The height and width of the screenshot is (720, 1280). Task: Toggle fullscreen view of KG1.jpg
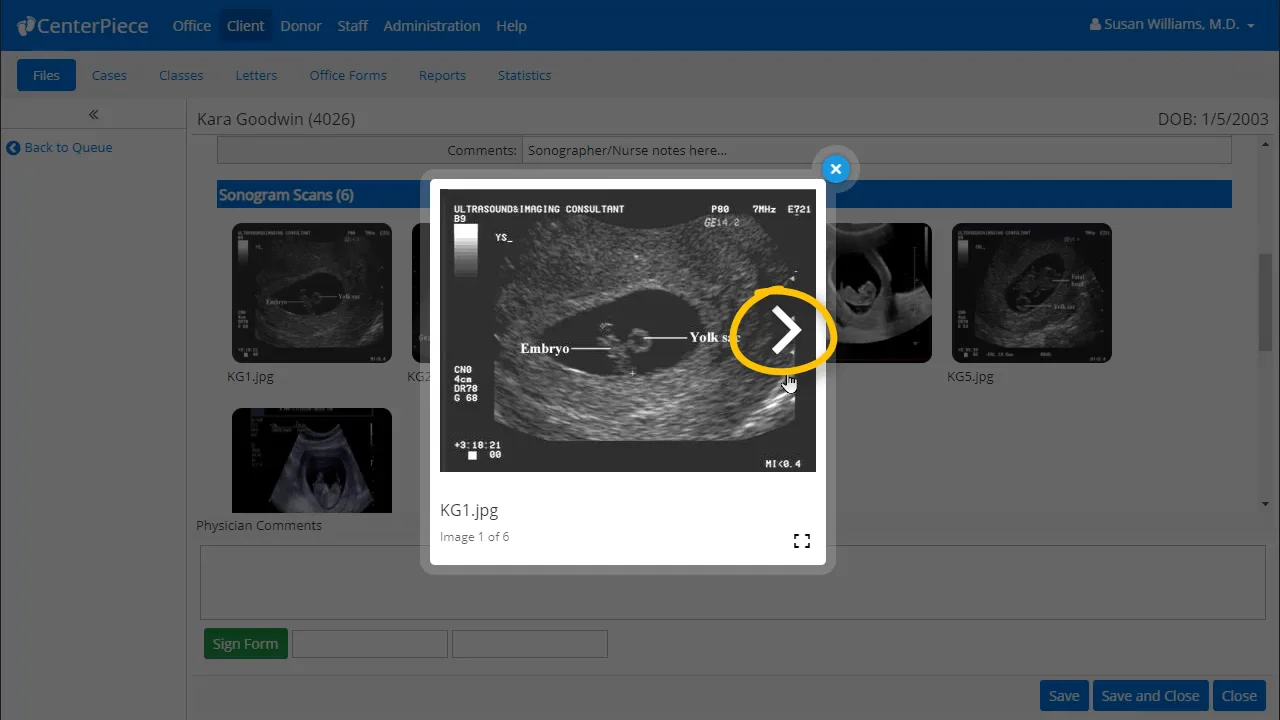click(x=801, y=541)
